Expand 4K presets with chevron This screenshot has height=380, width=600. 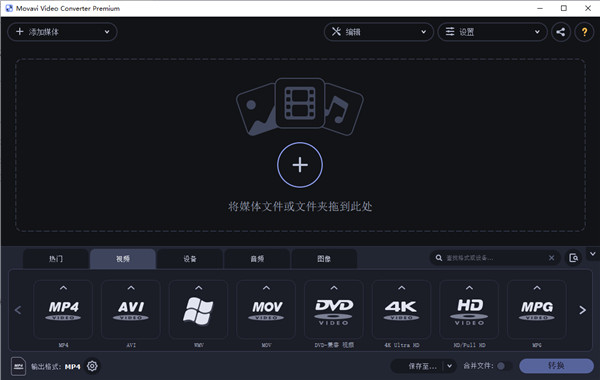401,288
